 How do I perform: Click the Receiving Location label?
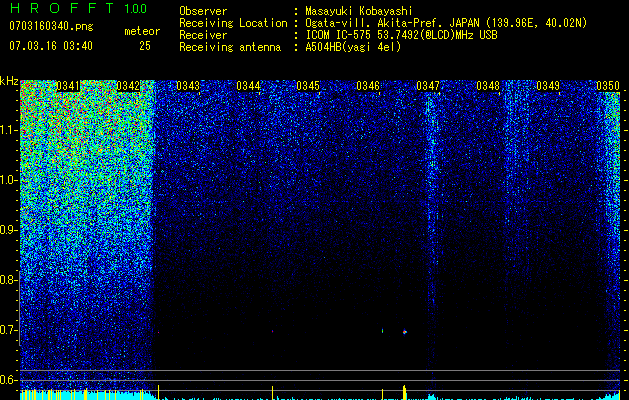(x=233, y=23)
